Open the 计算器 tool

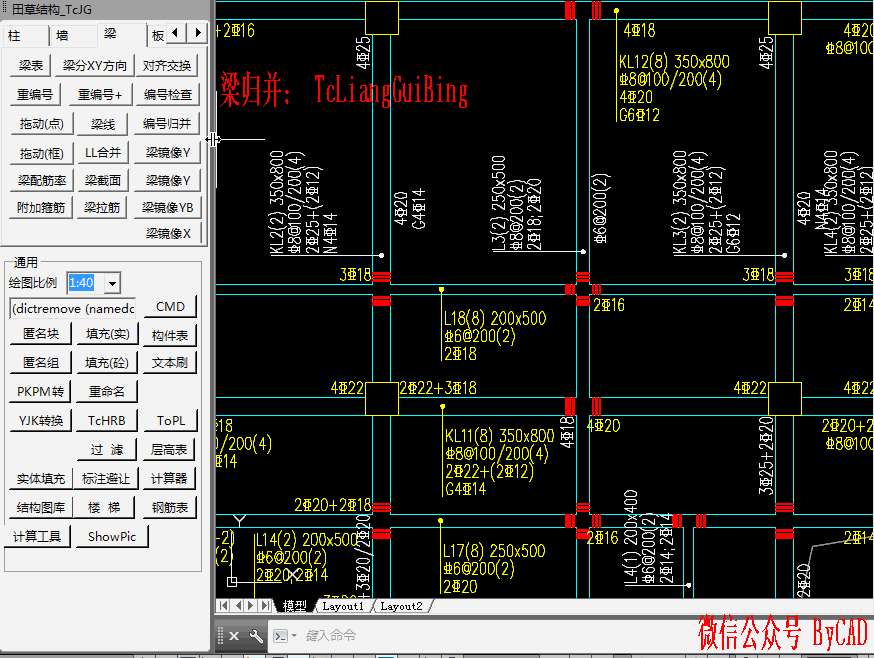(x=169, y=479)
